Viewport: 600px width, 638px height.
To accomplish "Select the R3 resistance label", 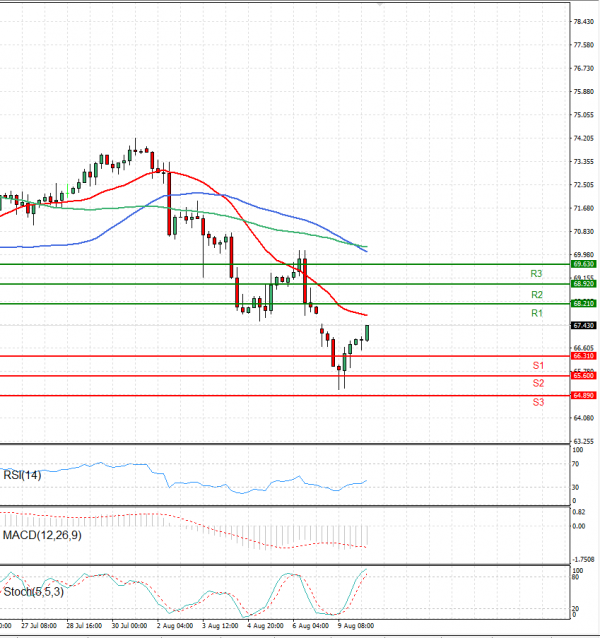I will 536,274.
